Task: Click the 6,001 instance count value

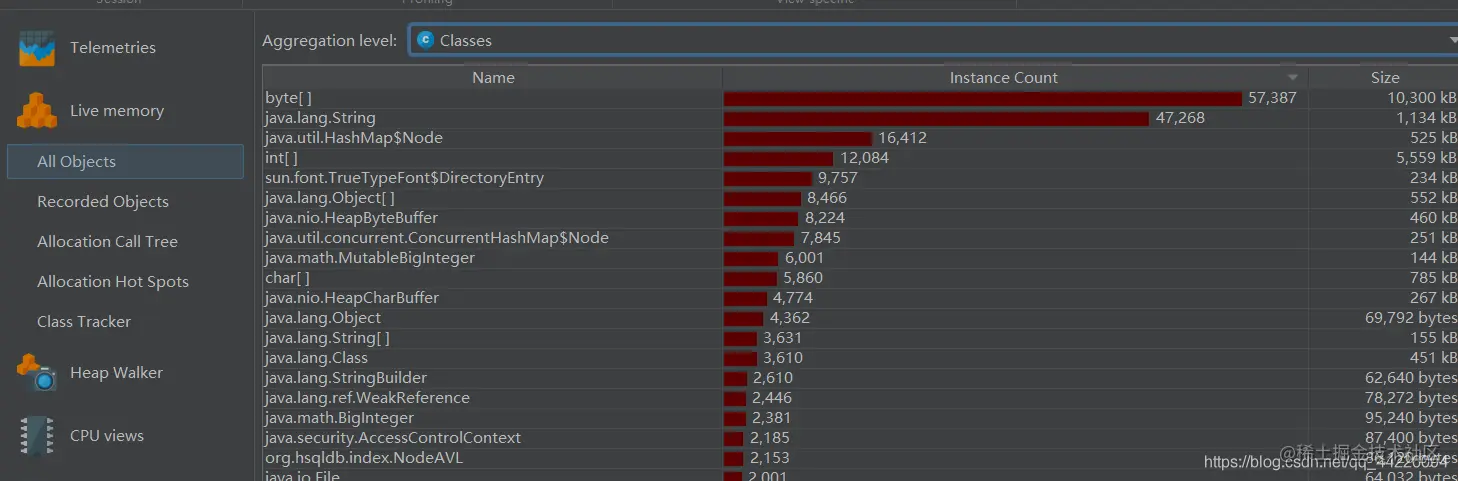Action: [x=804, y=258]
